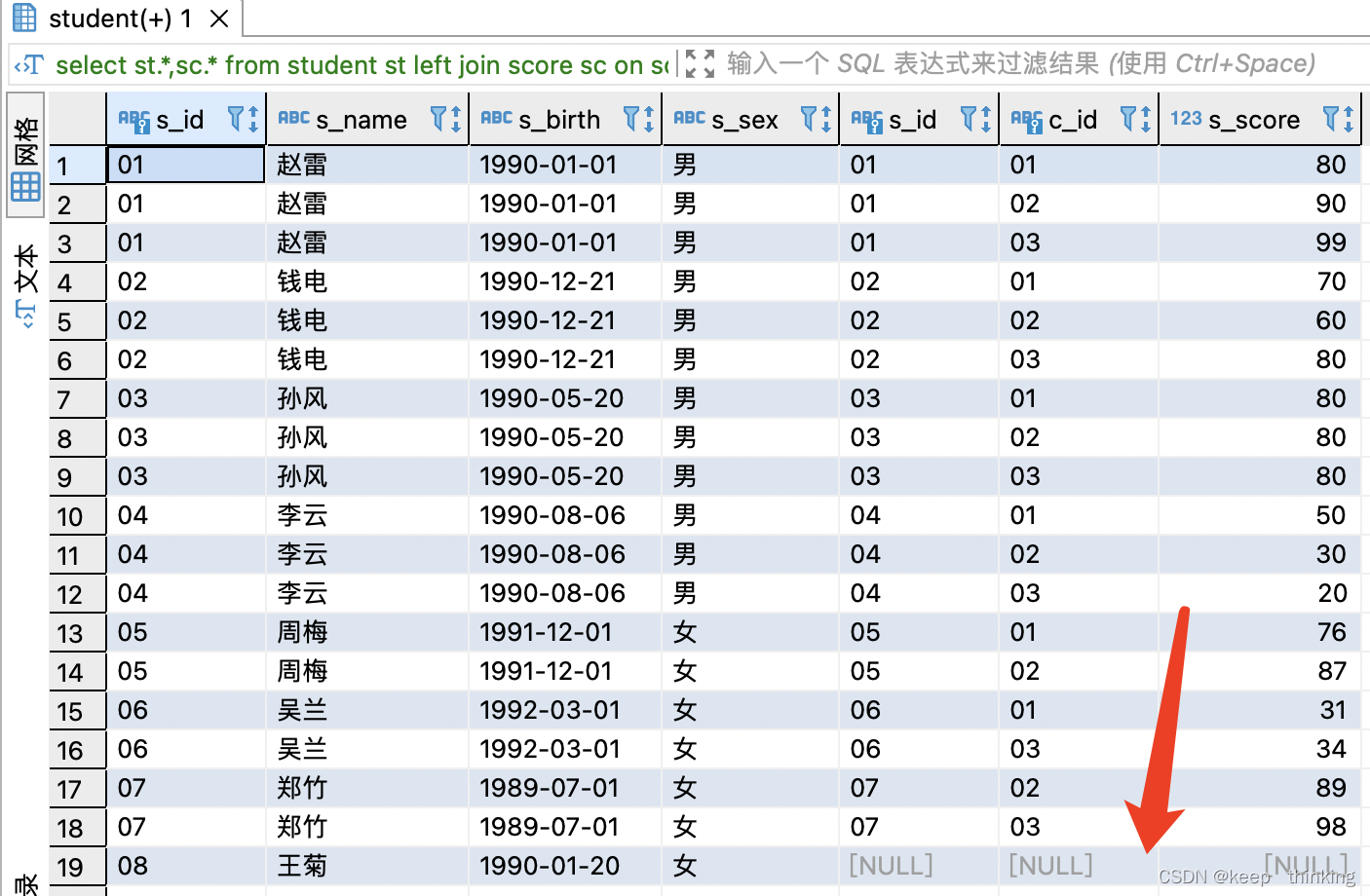
Task: Click score cell 76 in row 13
Action: point(1261,632)
